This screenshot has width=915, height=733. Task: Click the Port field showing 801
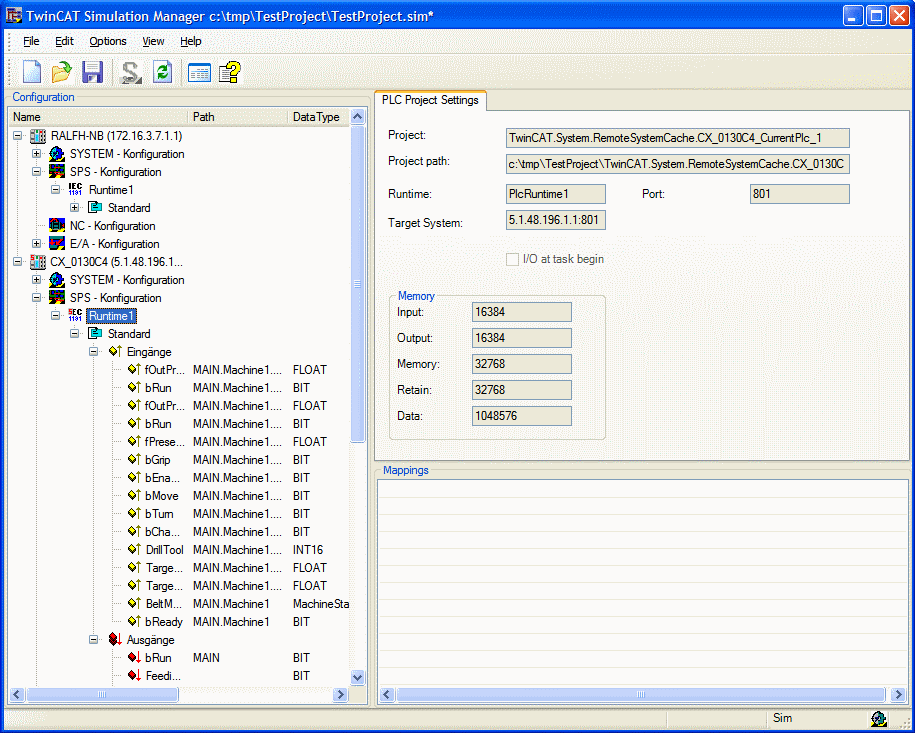click(x=799, y=194)
